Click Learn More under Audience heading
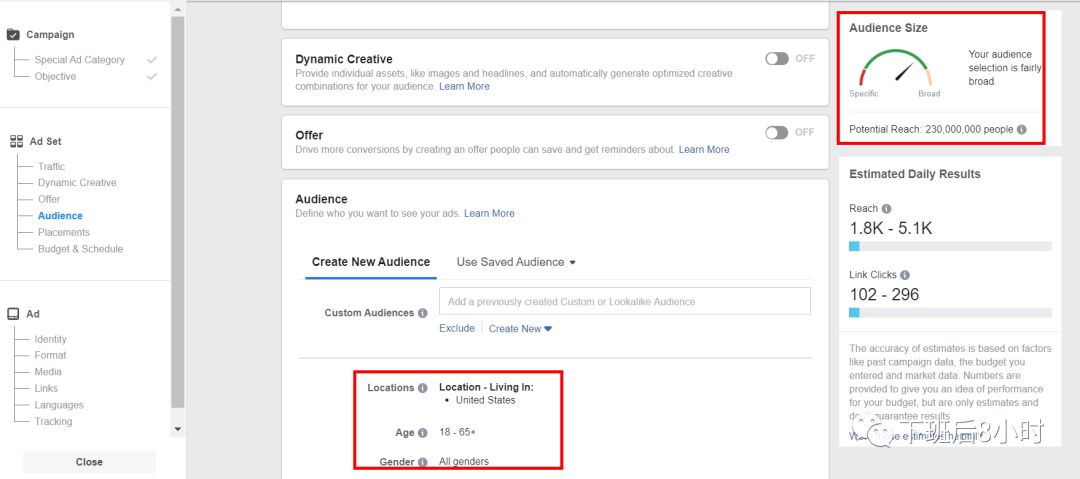1080x479 pixels. [489, 214]
